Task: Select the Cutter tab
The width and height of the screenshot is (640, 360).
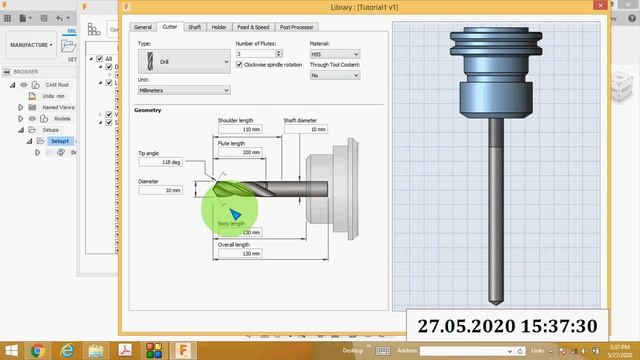Action: tap(170, 27)
